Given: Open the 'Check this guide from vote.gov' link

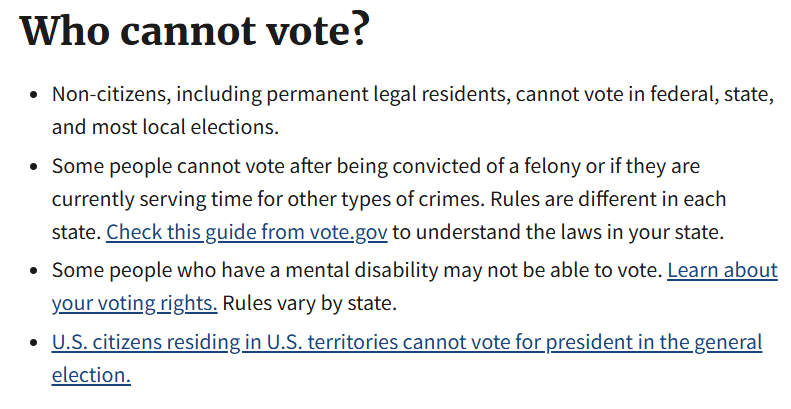Looking at the screenshot, I should [247, 232].
